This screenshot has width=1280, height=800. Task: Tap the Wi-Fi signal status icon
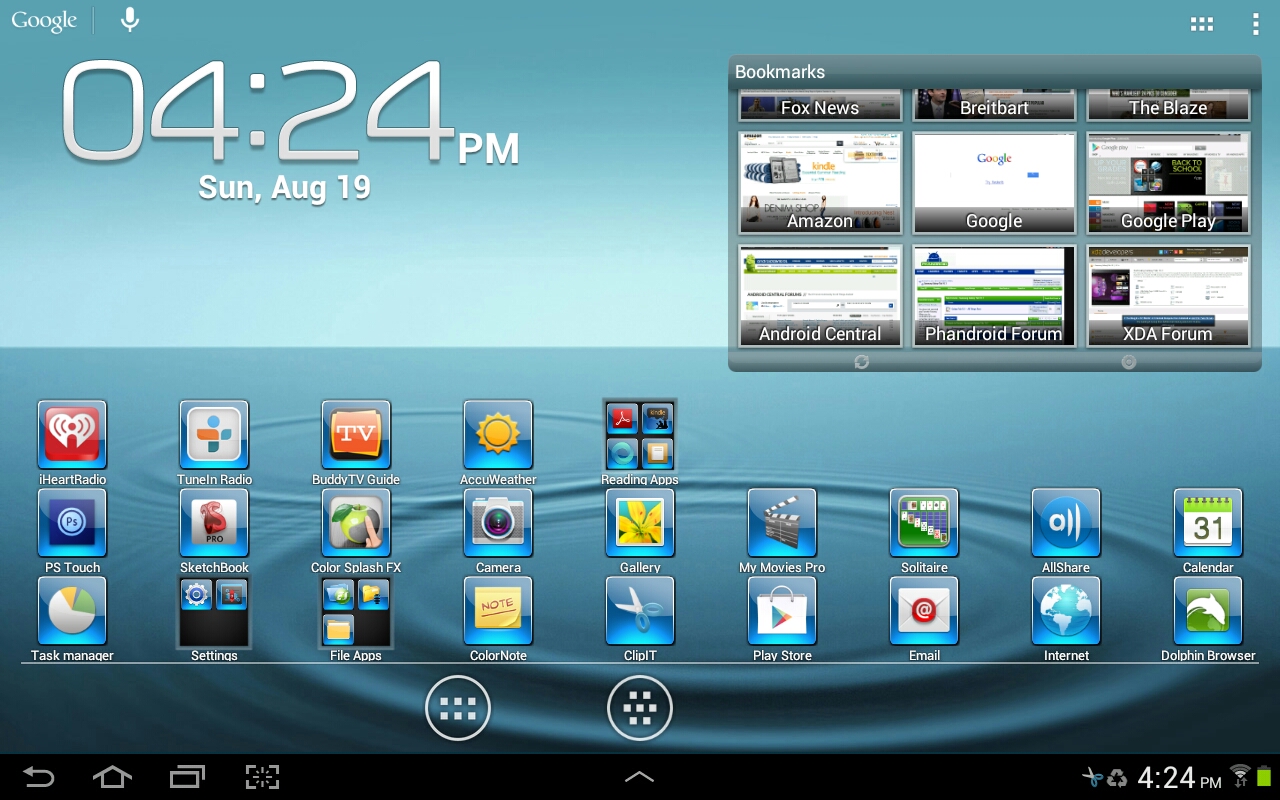1240,776
